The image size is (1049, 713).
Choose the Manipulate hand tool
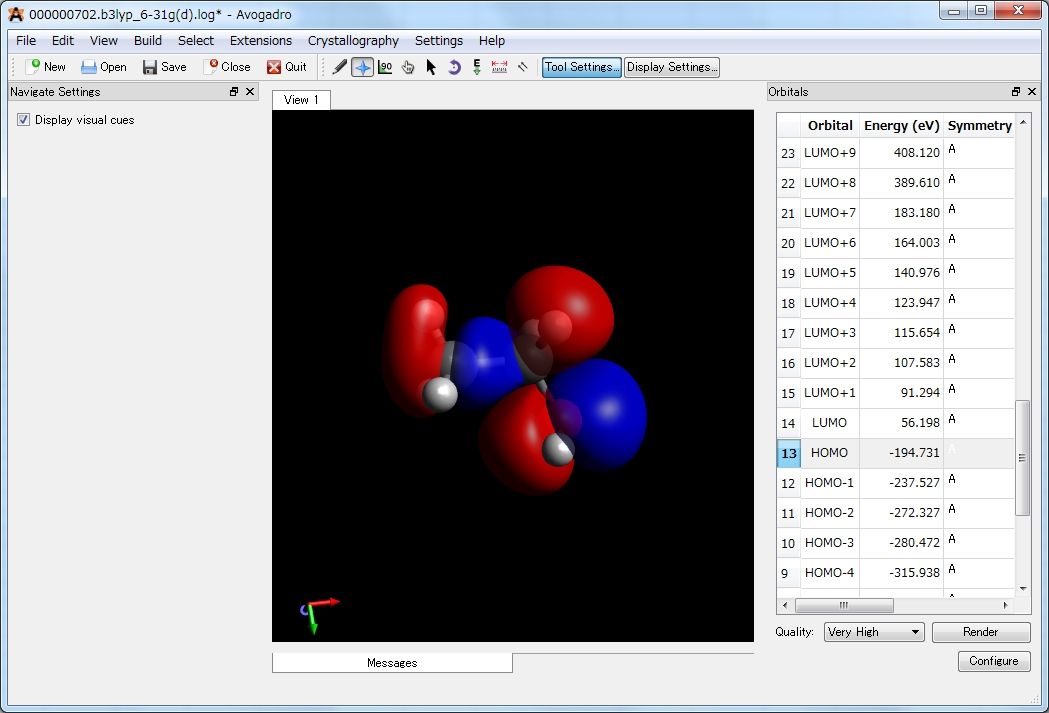click(407, 67)
